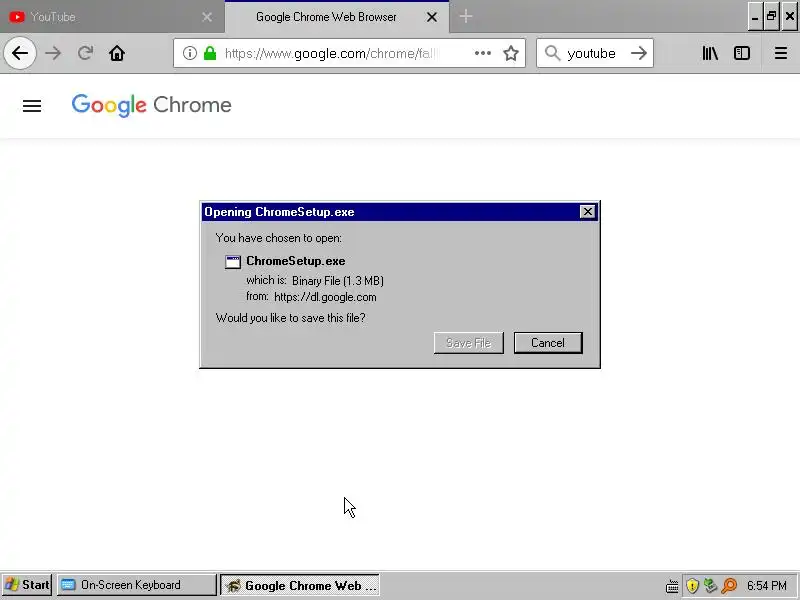Cancel the ChromeSetup.exe download
Viewport: 800px width, 600px height.
548,343
